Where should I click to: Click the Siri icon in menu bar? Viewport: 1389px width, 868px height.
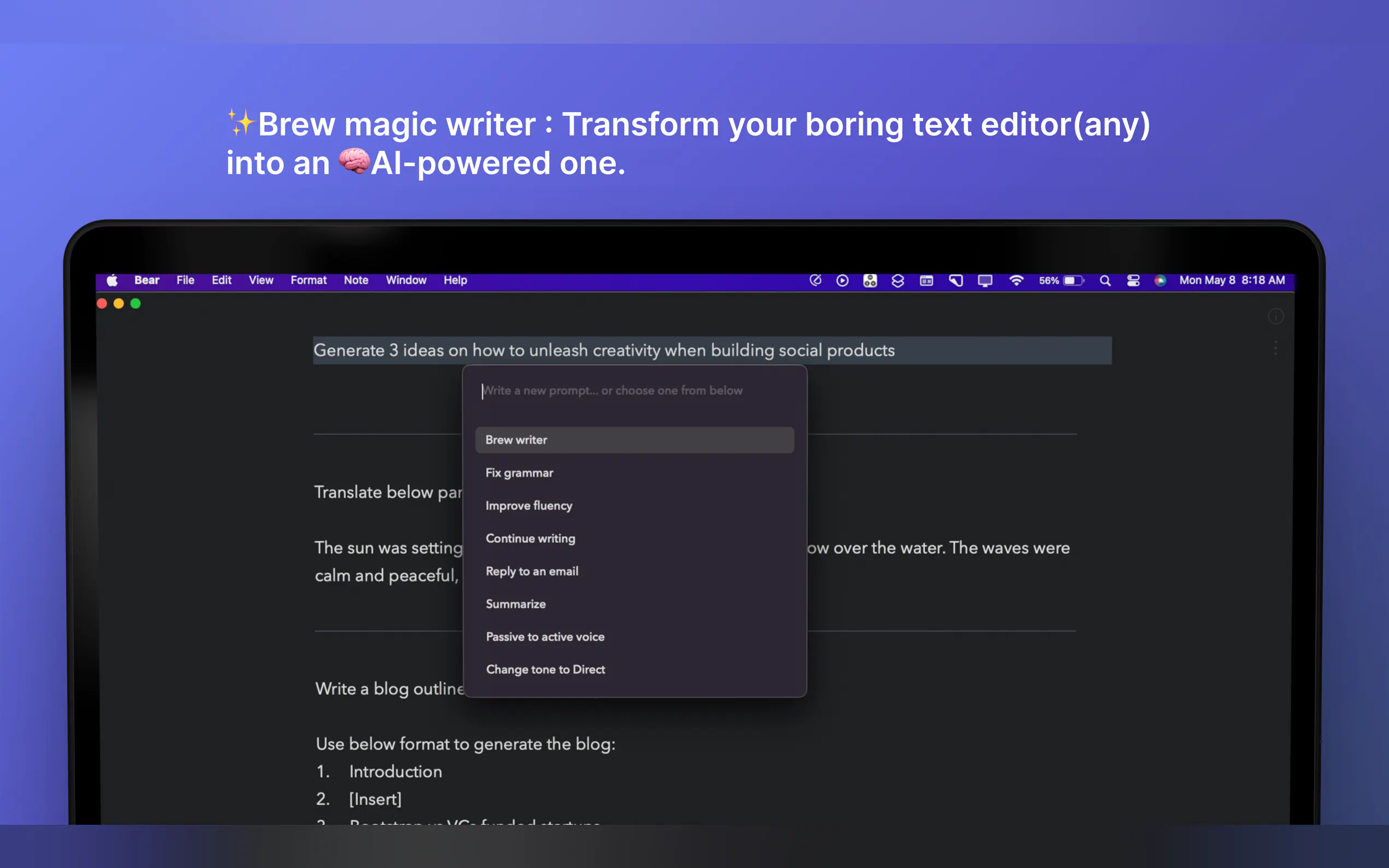pos(1160,281)
